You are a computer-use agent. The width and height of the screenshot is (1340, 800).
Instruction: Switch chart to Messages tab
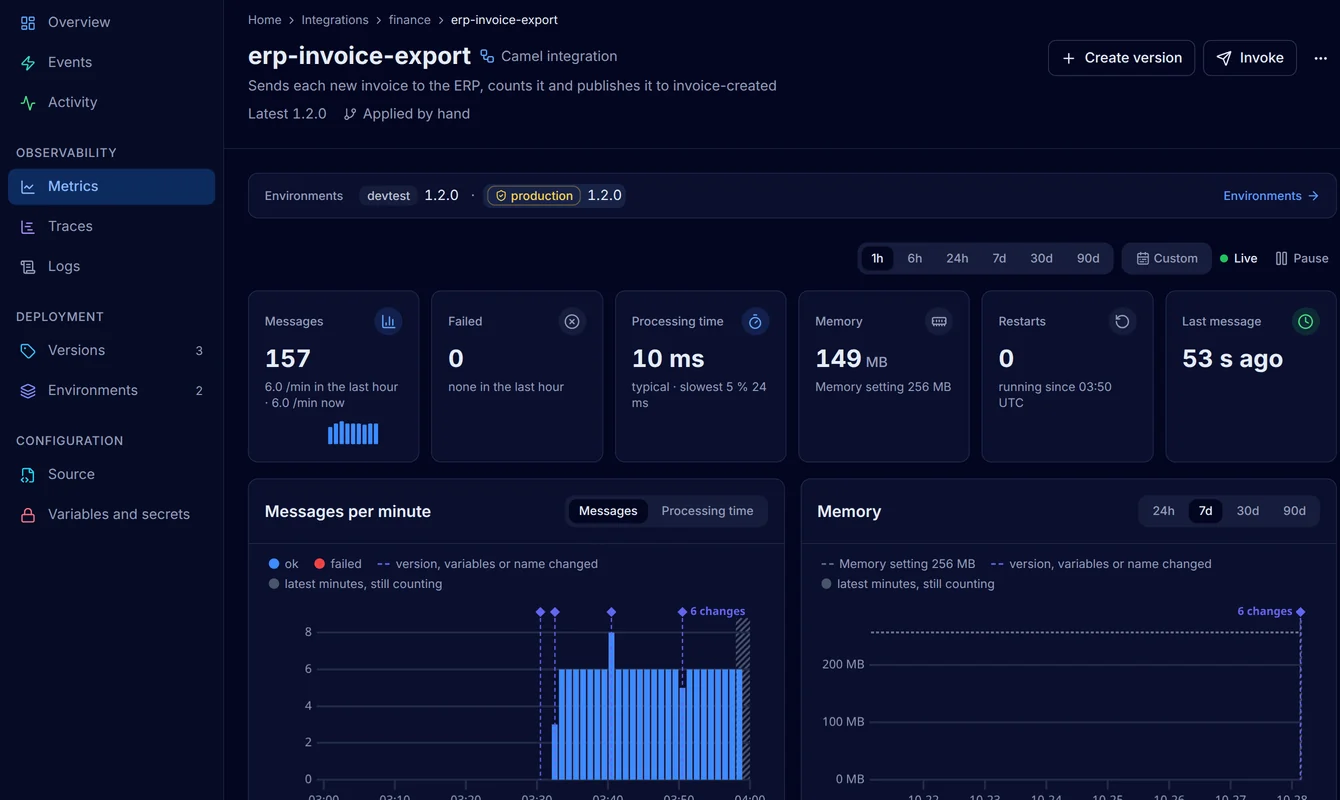[x=608, y=511]
